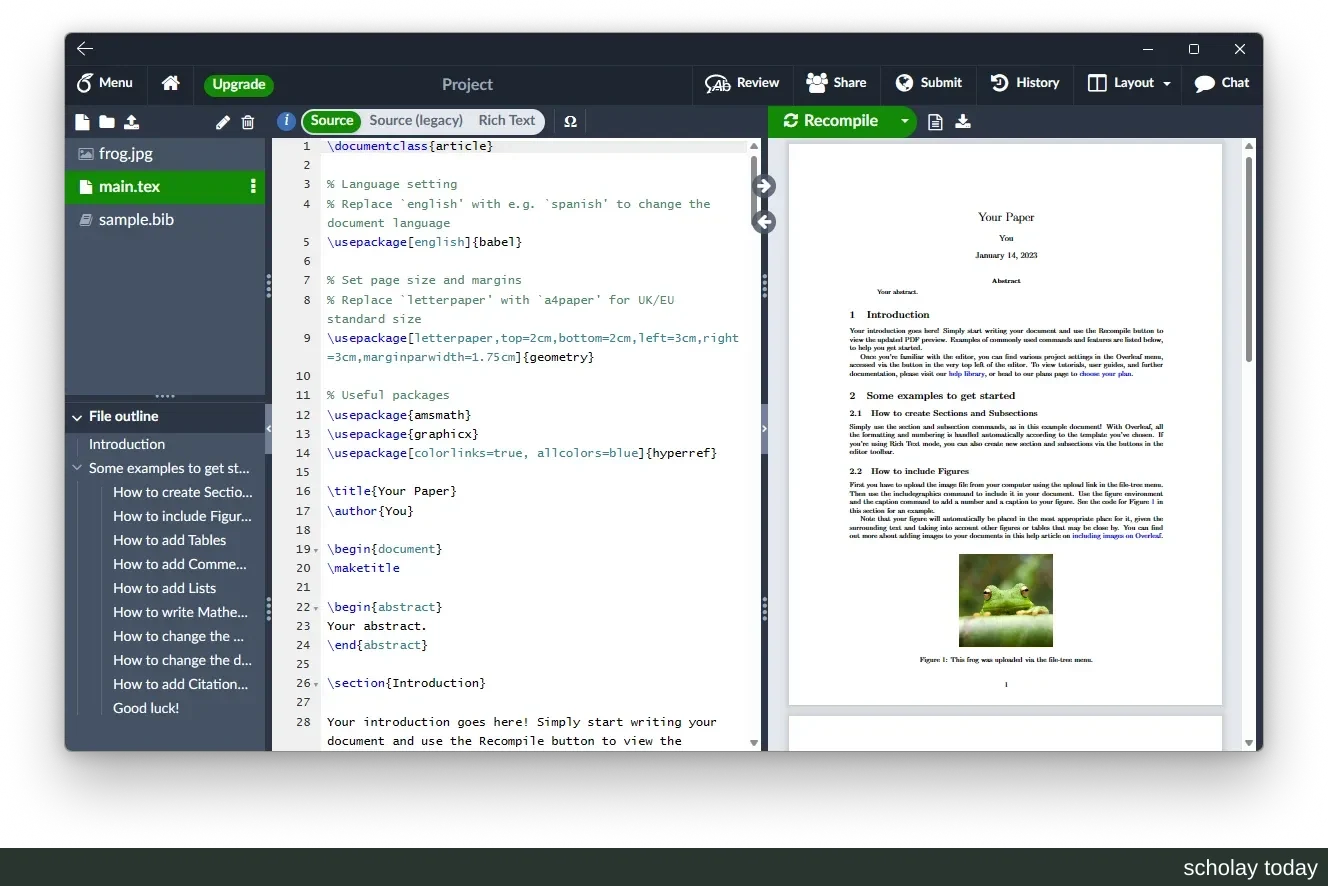Open sample.bib in file tree
This screenshot has height=886, width=1328.
click(x=165, y=219)
